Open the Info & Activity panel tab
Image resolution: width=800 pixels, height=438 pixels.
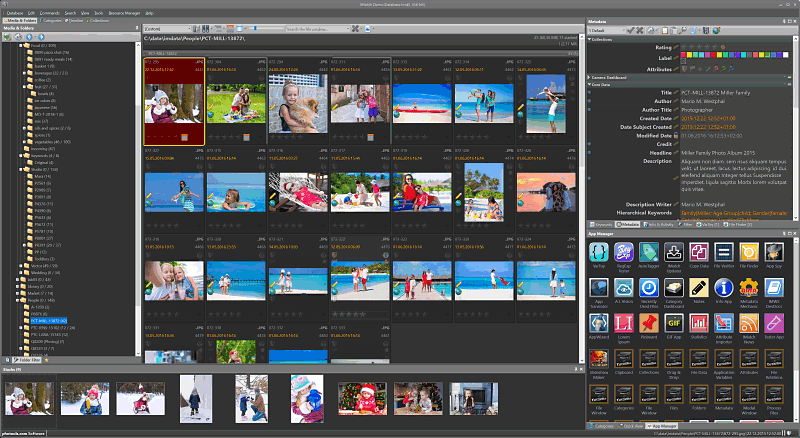point(660,225)
